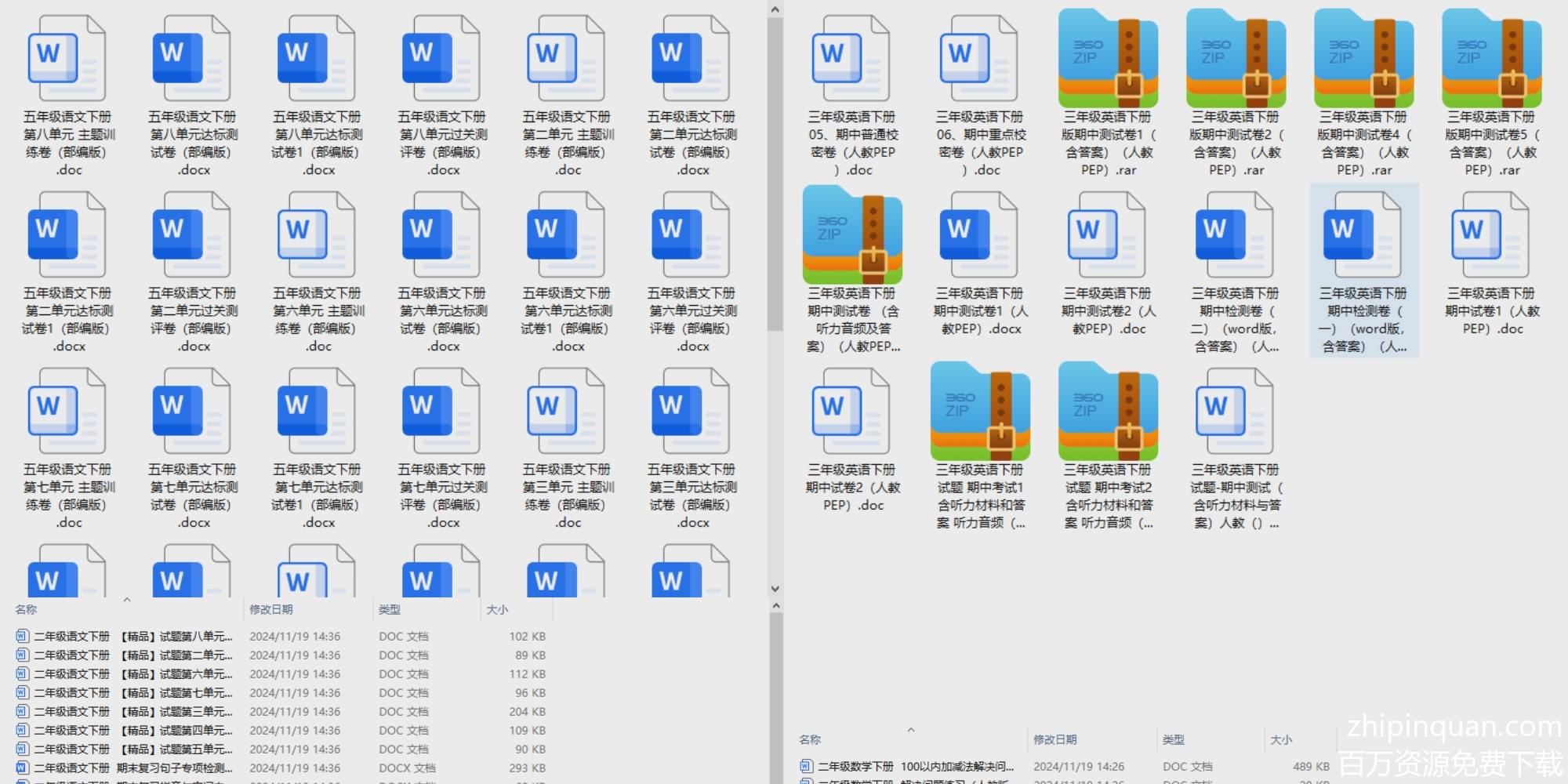Sort left list by 修改日期 column
Image resolution: width=1568 pixels, height=784 pixels.
(x=271, y=609)
